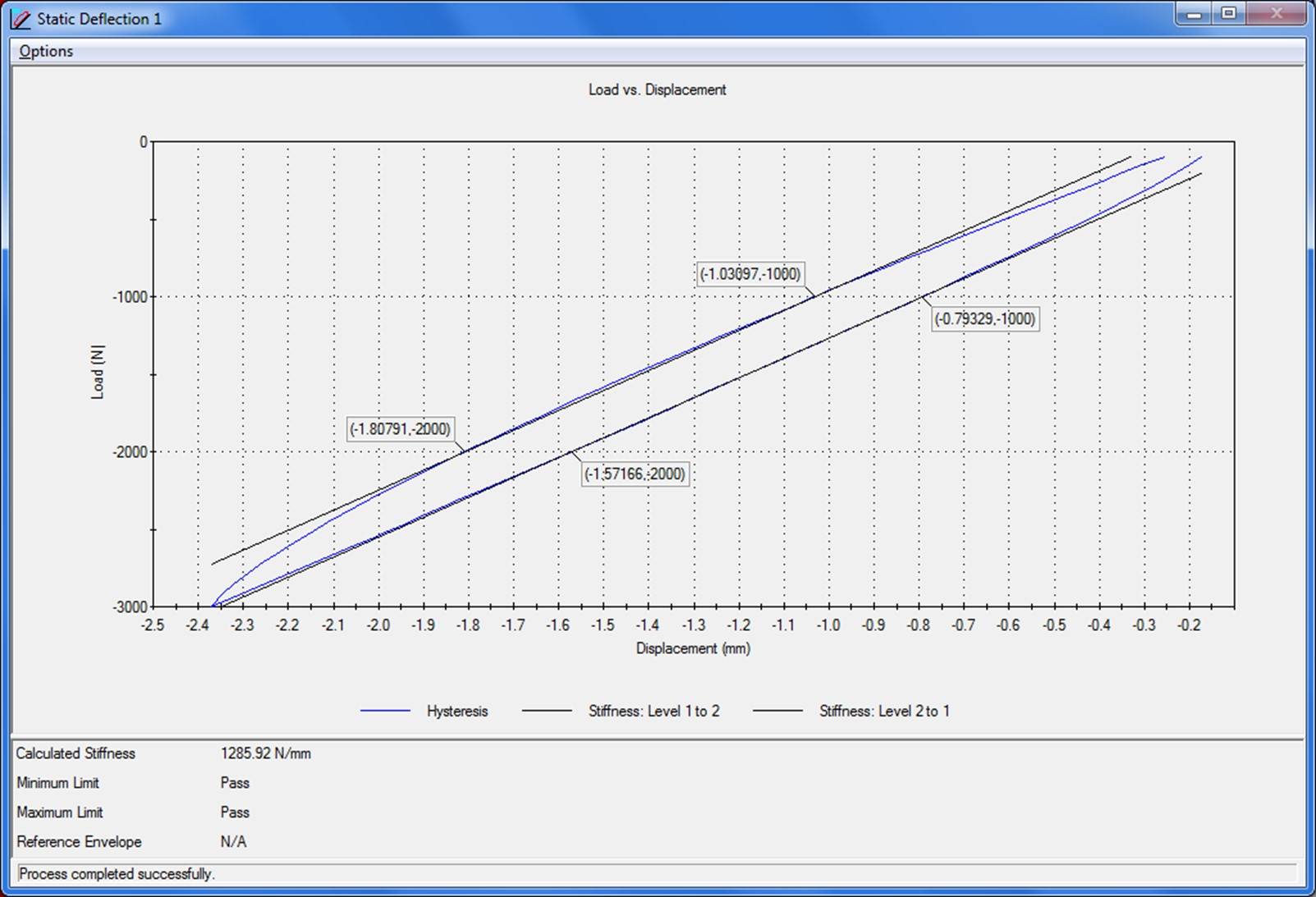Select the Load vs. Displacement chart title
Screen dimensions: 1316x897
(655, 89)
